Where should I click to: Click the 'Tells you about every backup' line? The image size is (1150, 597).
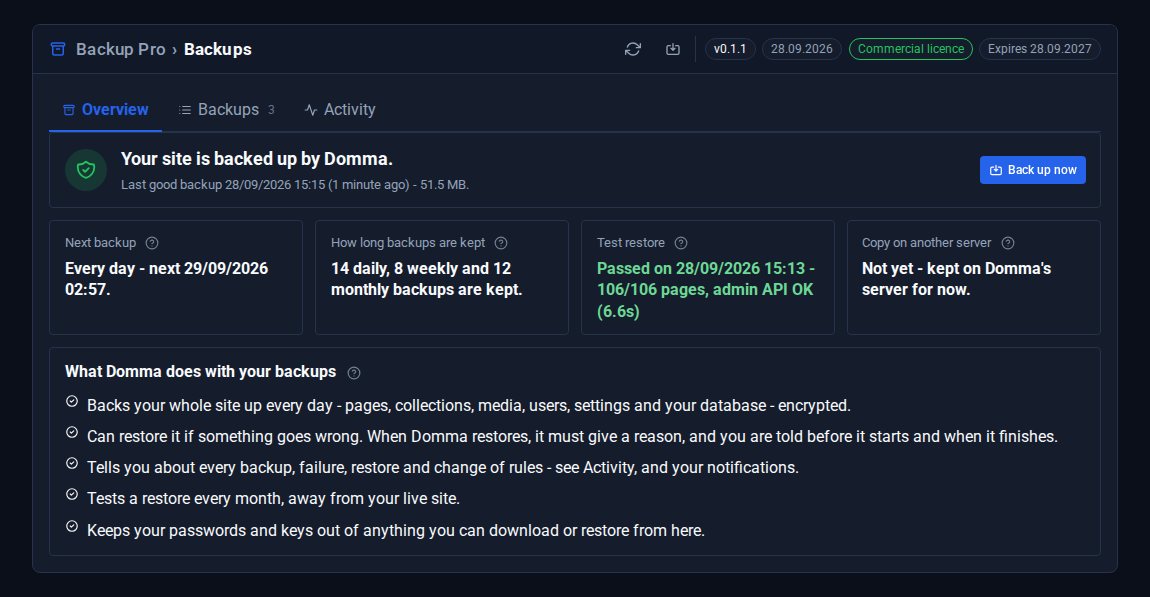[442, 467]
